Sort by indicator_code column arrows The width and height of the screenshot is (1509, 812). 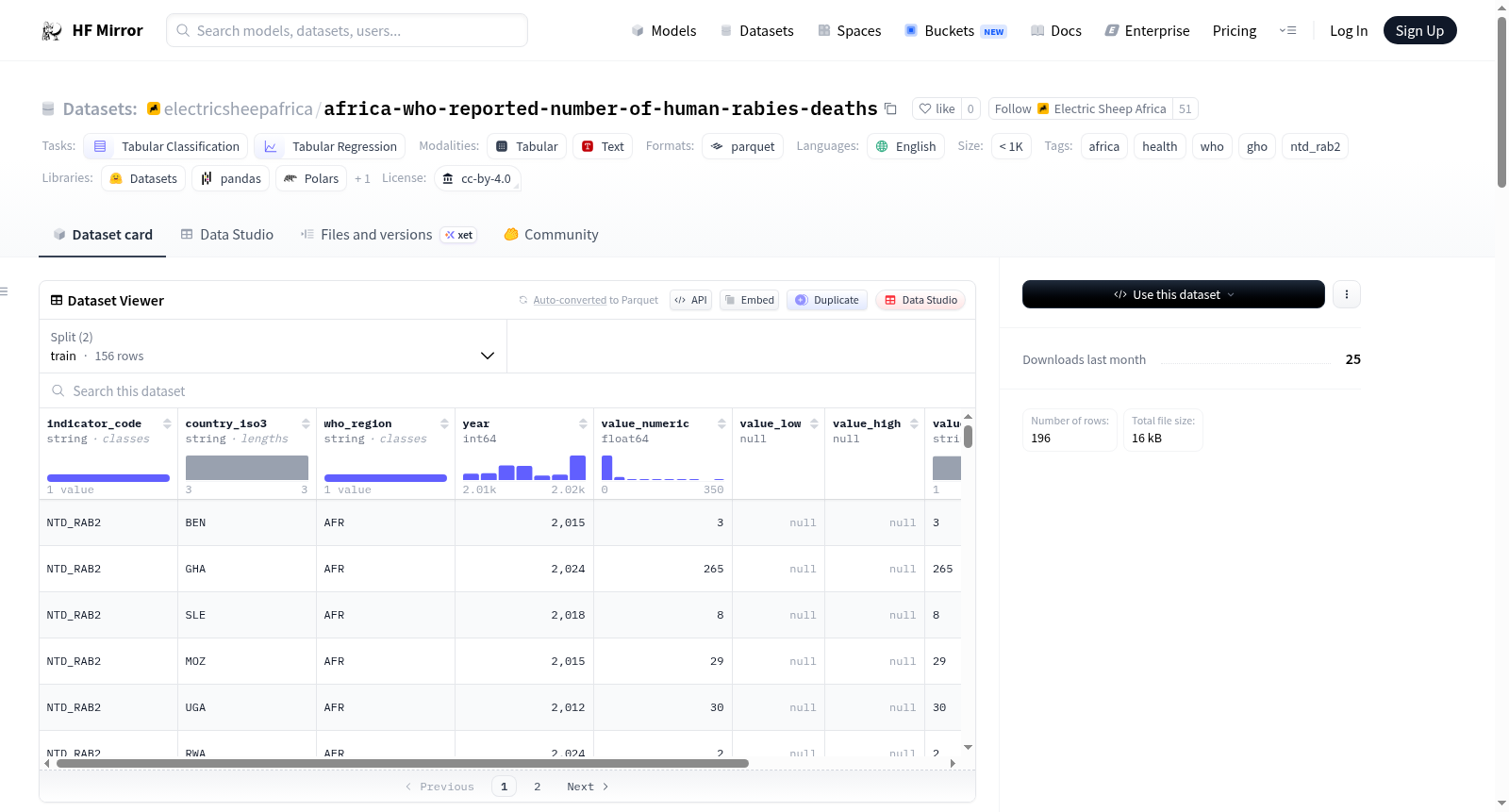pyautogui.click(x=167, y=423)
